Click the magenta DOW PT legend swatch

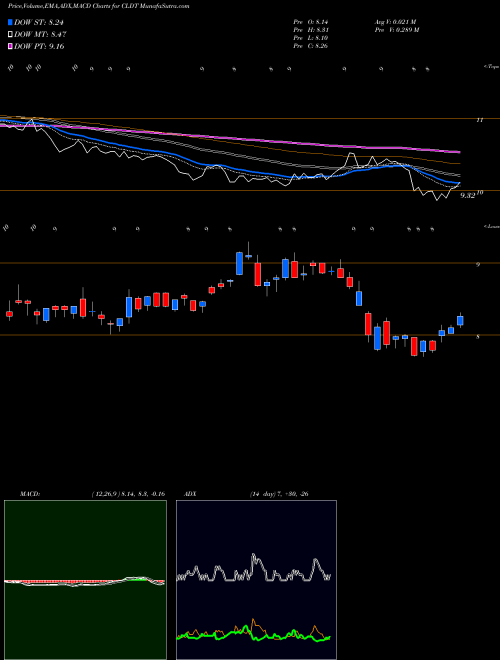[x=10, y=46]
